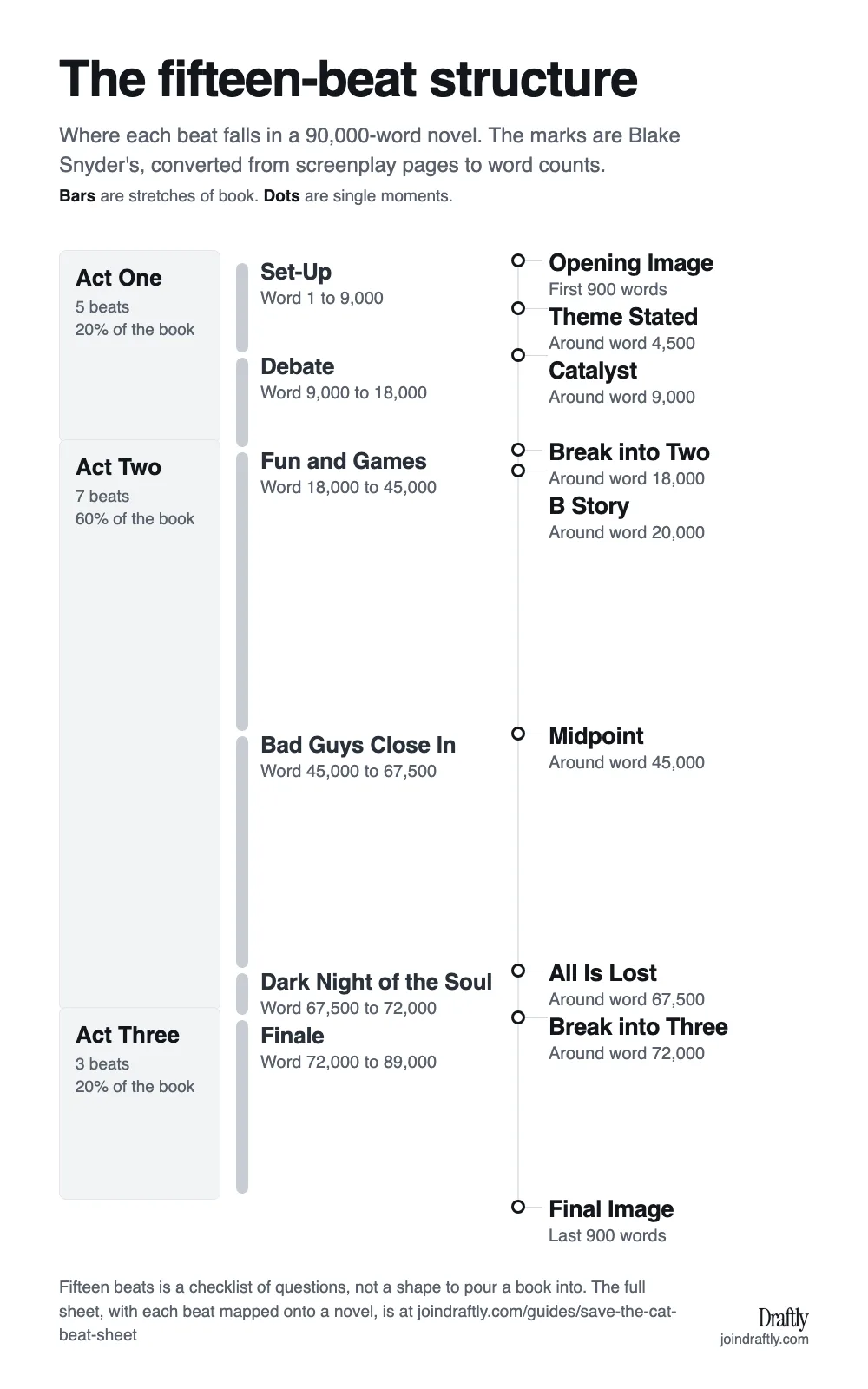Click the Opening Image timeline dot
The height and width of the screenshot is (1389, 868).
point(518,260)
